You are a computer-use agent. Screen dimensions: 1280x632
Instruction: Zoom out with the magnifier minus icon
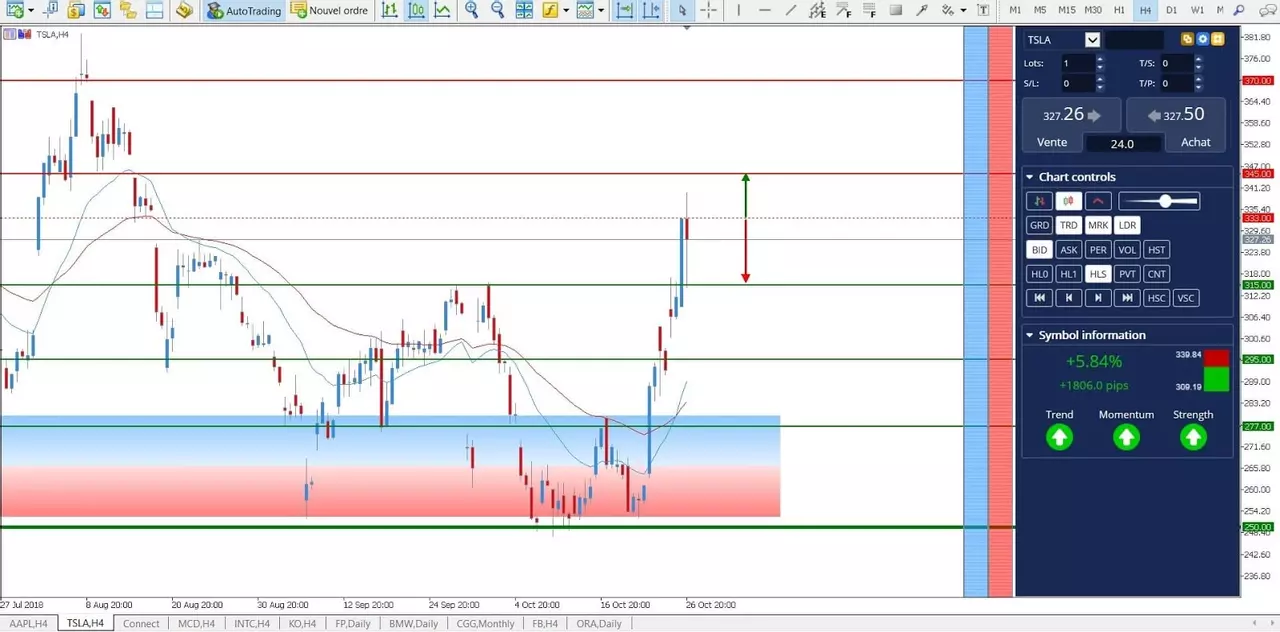[x=498, y=11]
